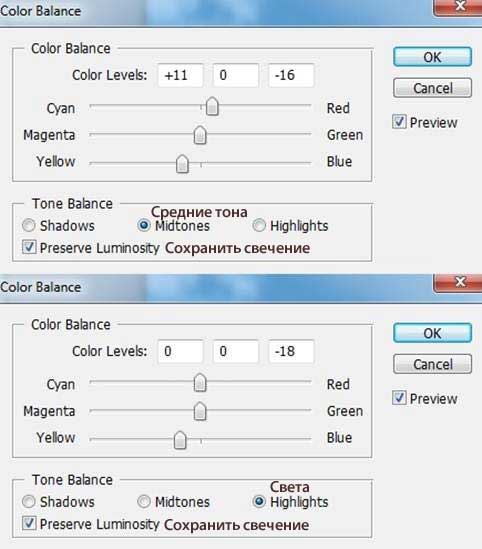Image resolution: width=482 pixels, height=549 pixels.
Task: Toggle Preview checkbox in the lower dialog
Action: (399, 398)
